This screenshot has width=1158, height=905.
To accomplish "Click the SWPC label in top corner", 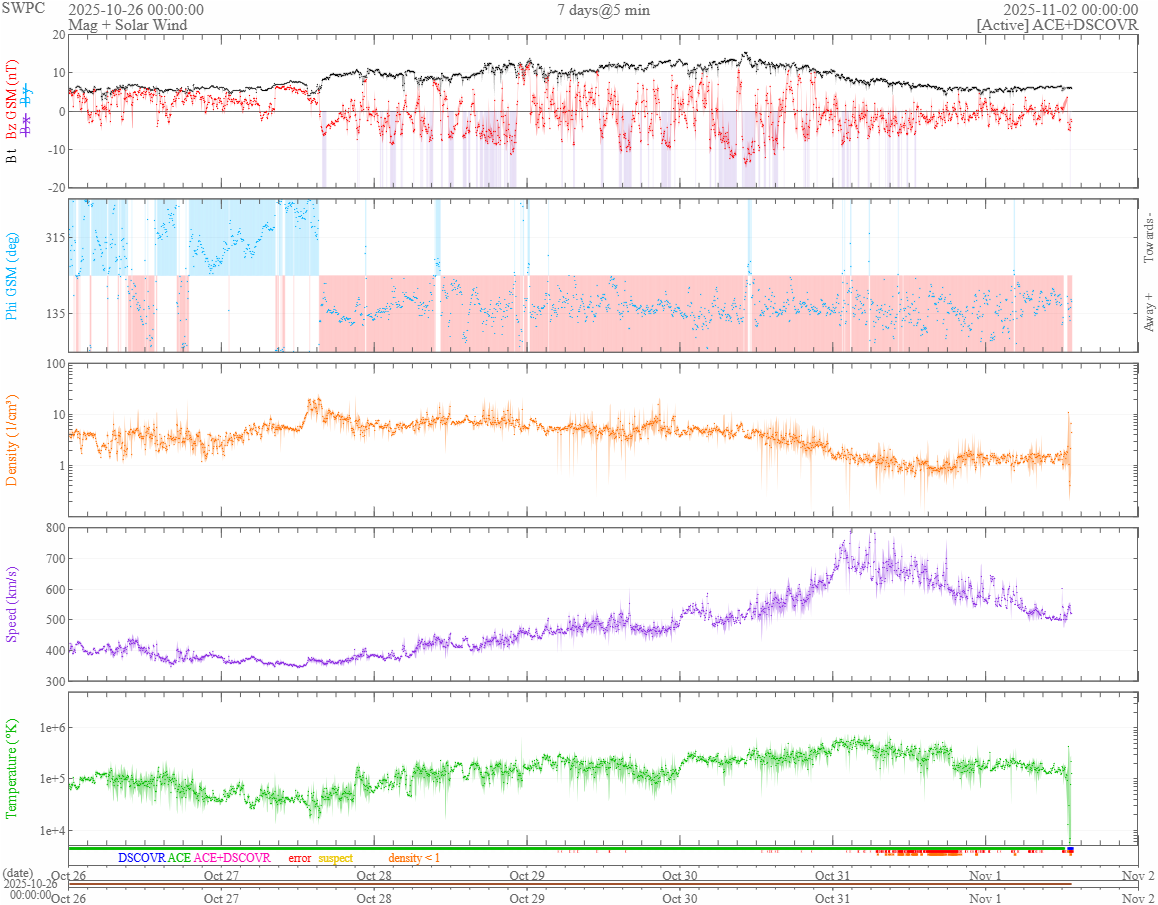I will 23,8.
